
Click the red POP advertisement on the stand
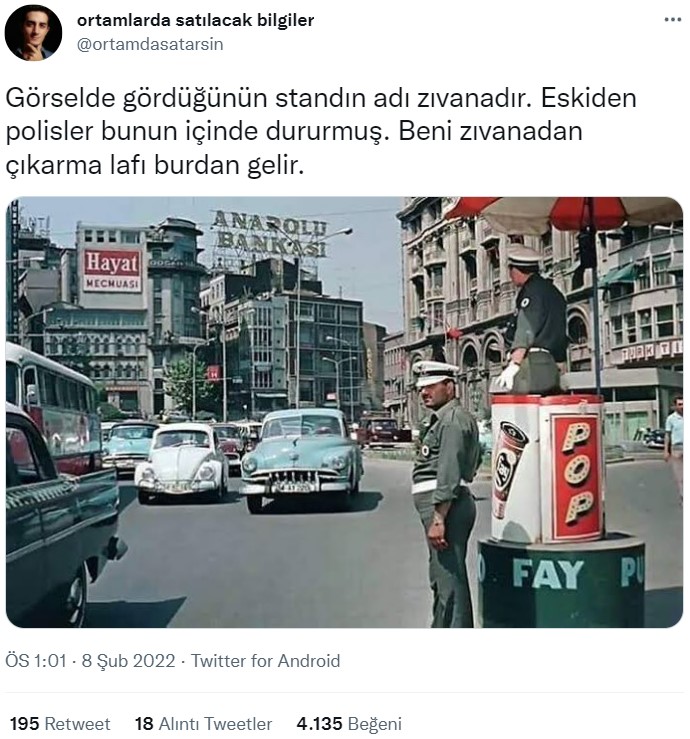[x=577, y=476]
